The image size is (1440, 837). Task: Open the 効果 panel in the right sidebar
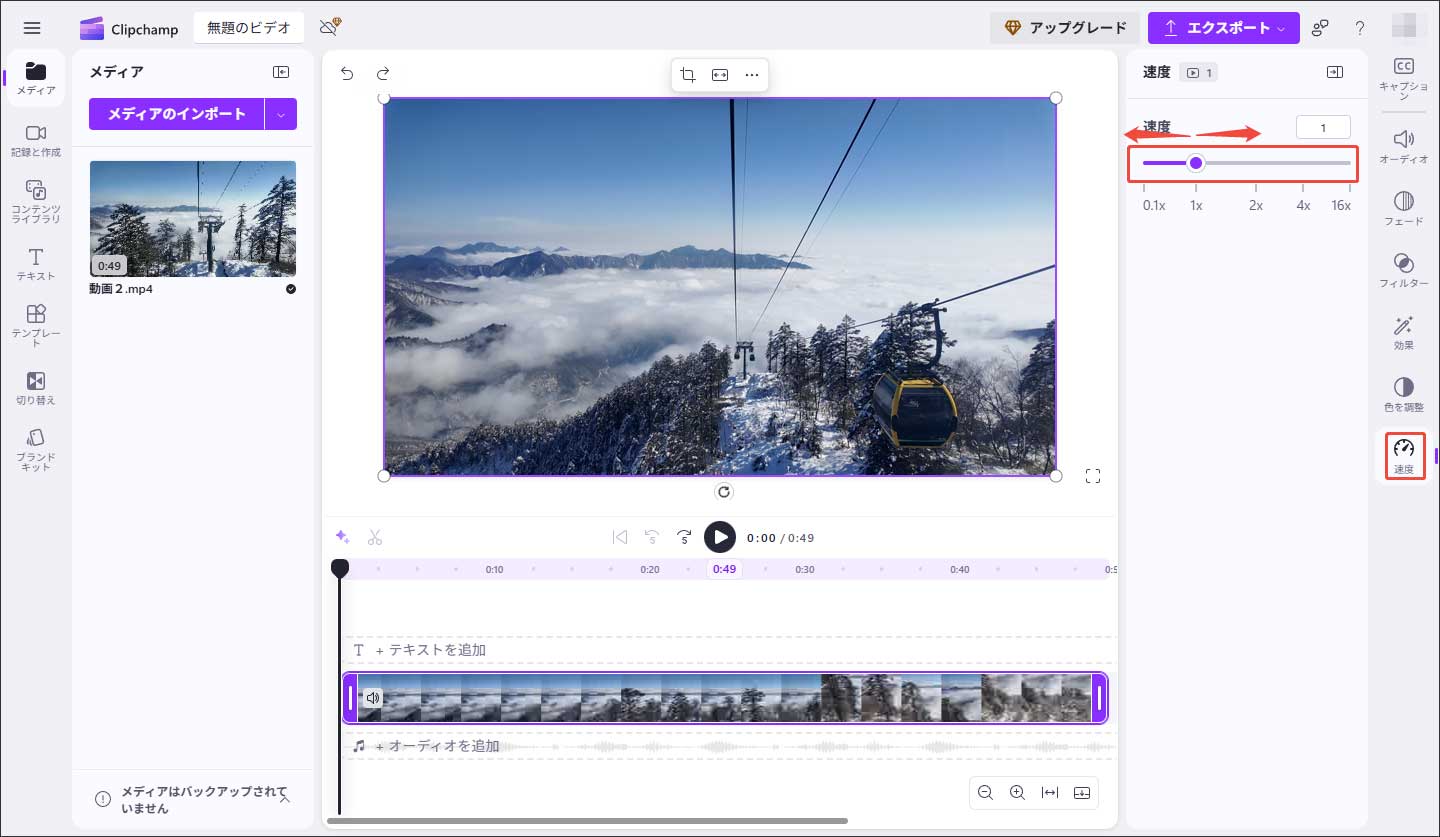(x=1404, y=330)
